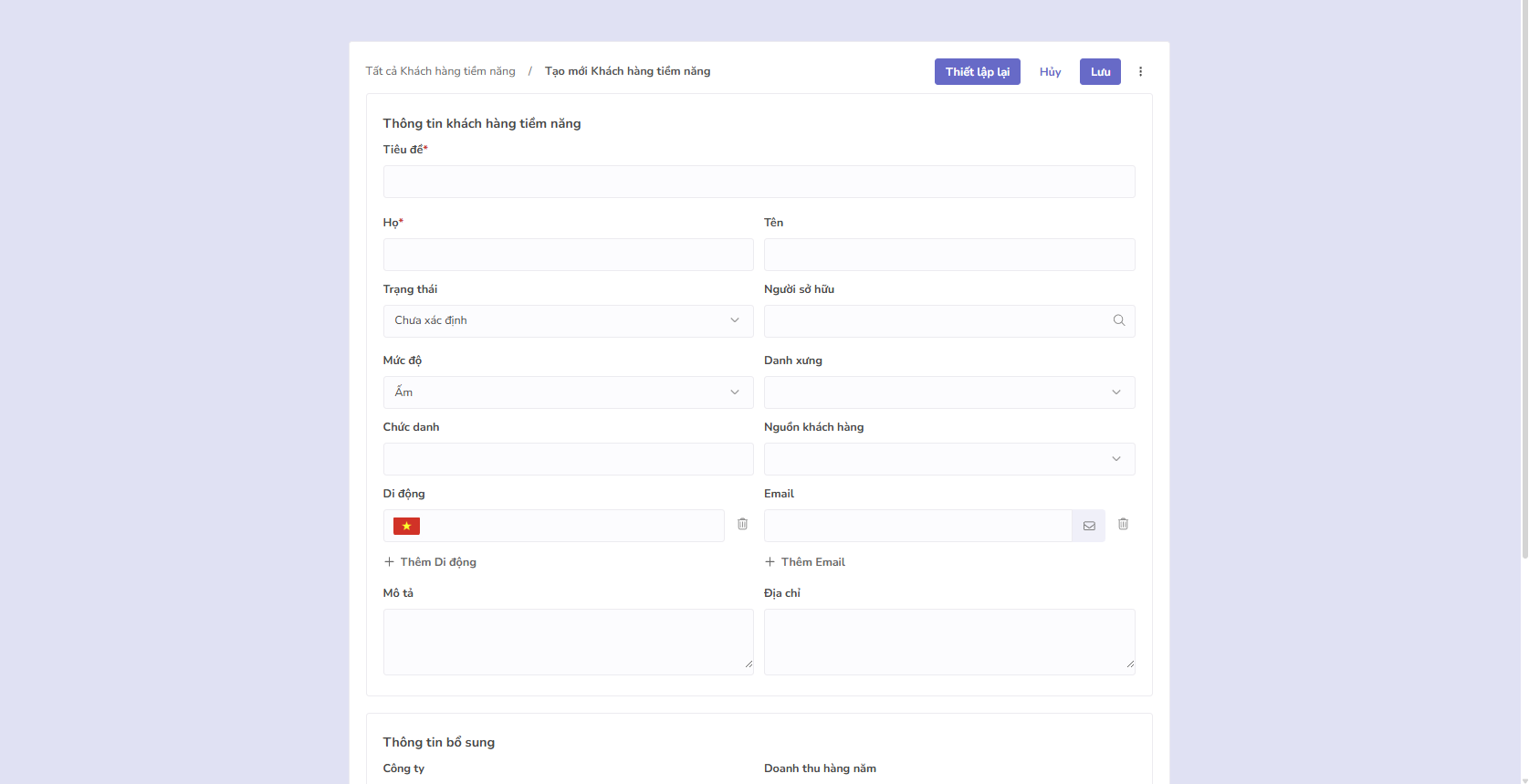
Task: Expand the Nguồn khách hàng dropdown
Action: (x=948, y=459)
